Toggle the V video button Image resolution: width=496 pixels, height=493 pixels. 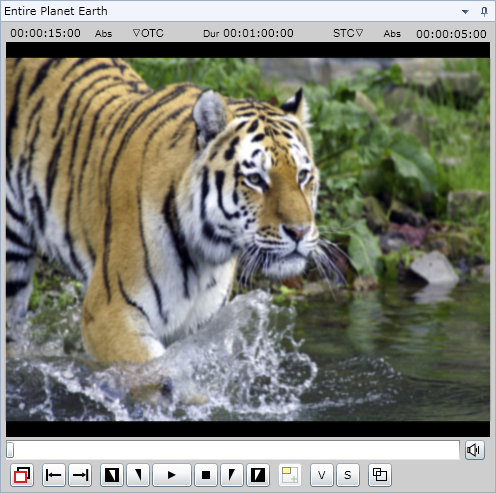322,475
